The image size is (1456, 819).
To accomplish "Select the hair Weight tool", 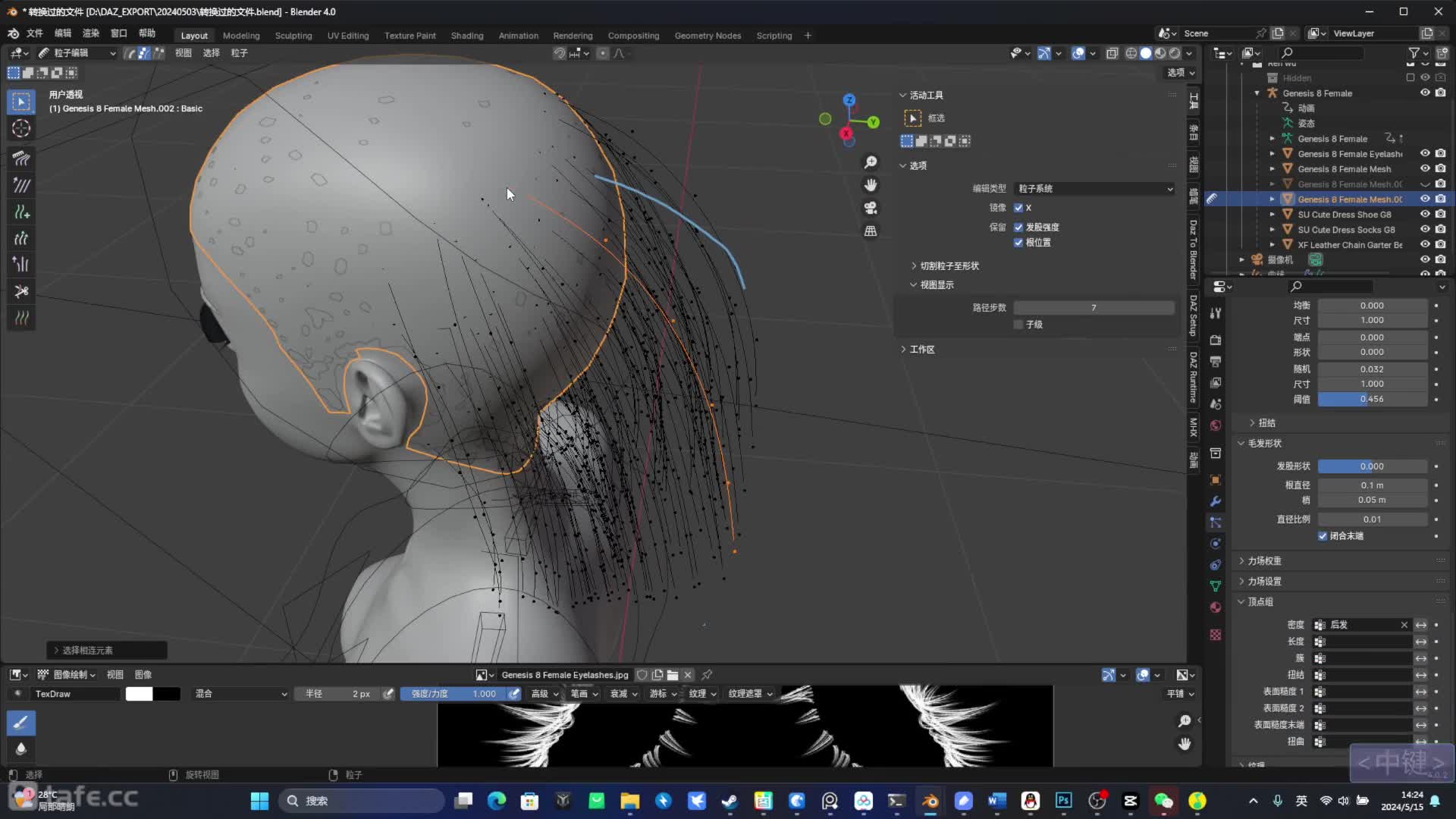I will (x=21, y=318).
